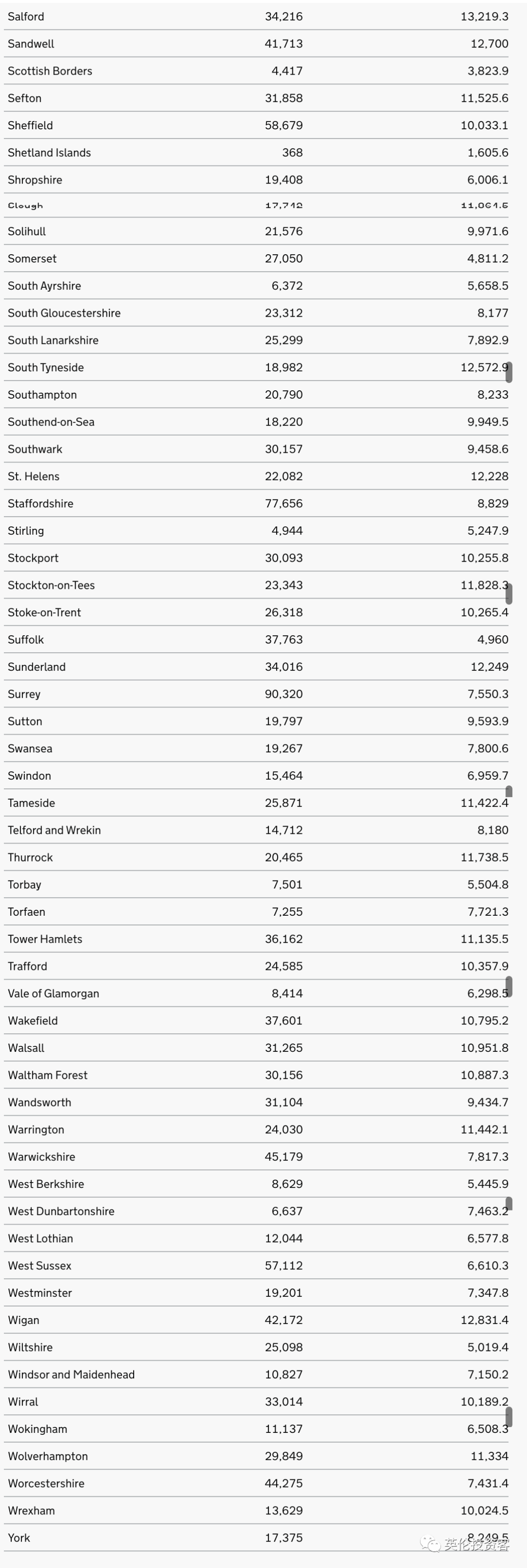Click Tower Hamlets rate 11,135.5
527x1568 pixels.
(x=485, y=939)
